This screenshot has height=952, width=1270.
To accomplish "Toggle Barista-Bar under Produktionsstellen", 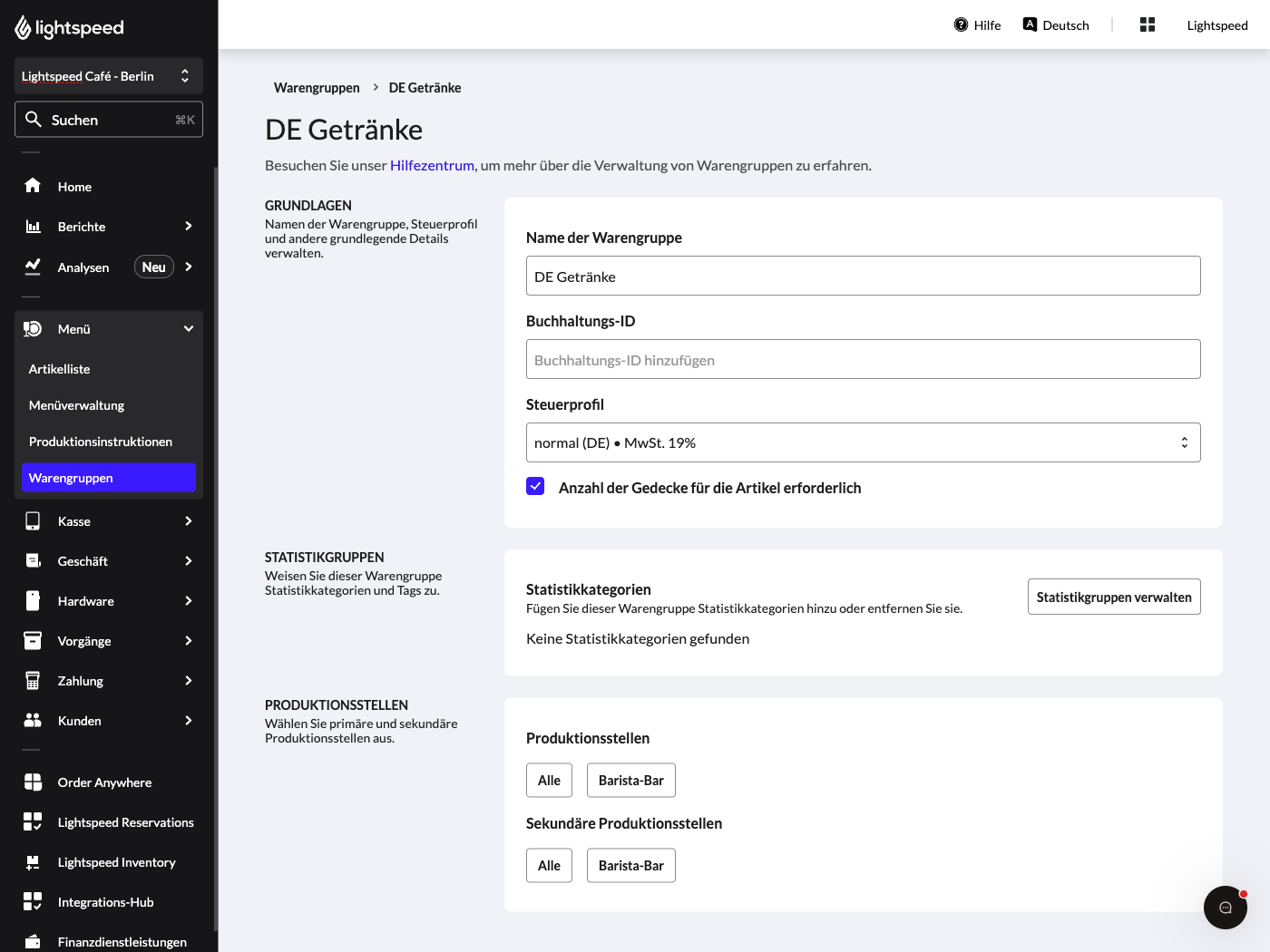I will tap(631, 780).
